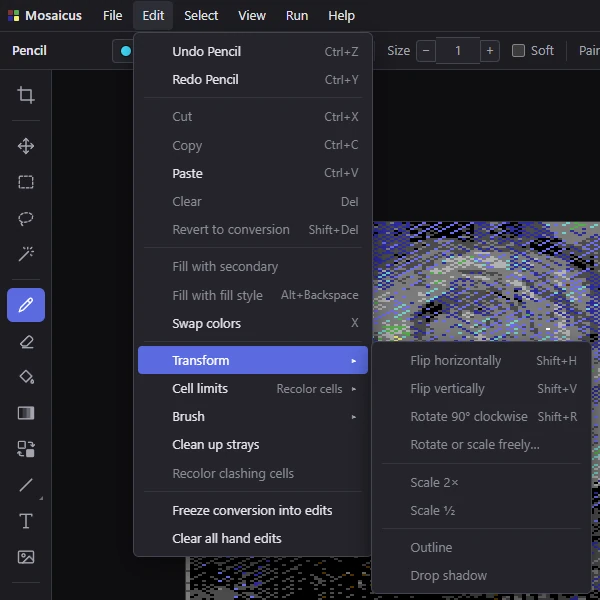Viewport: 600px width, 600px height.
Task: Decrease pencil size with minus button
Action: 426,51
